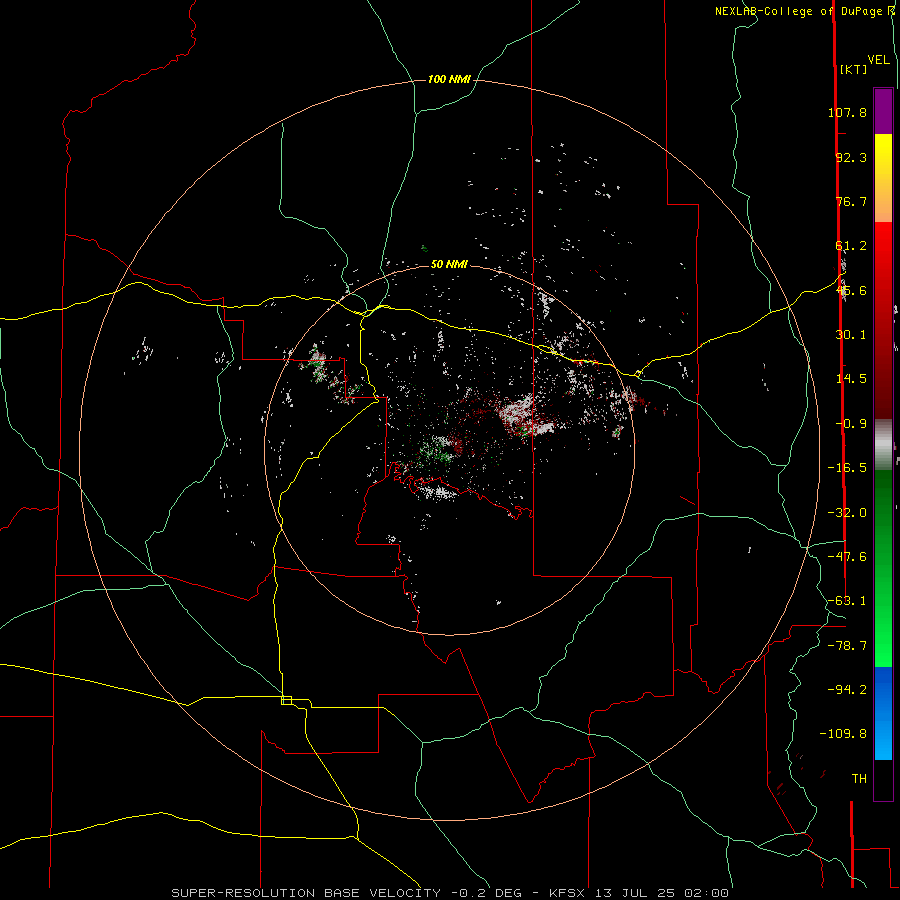The height and width of the screenshot is (900, 900).
Task: Select the -109.8 legend value
Action: 843,734
